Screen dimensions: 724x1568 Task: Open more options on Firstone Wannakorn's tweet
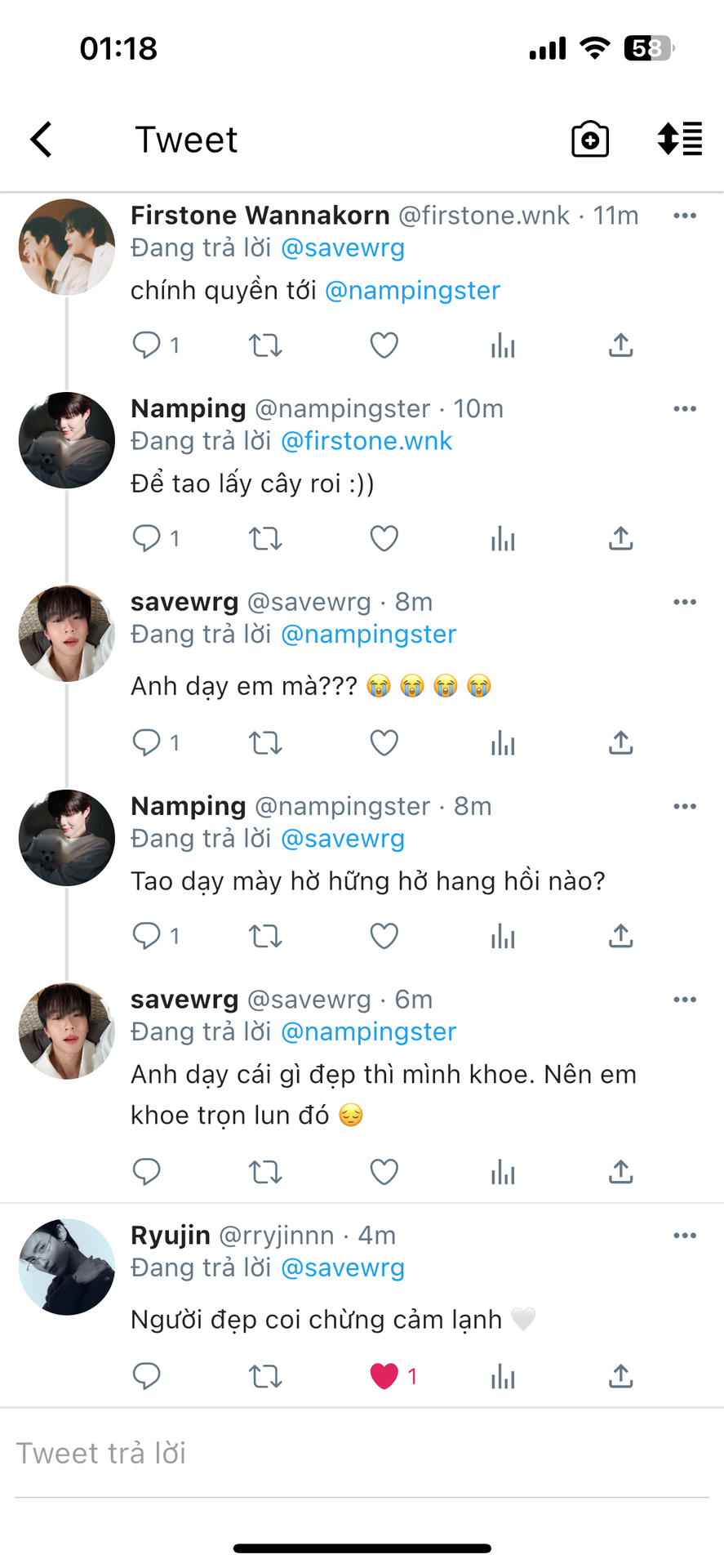pos(685,216)
